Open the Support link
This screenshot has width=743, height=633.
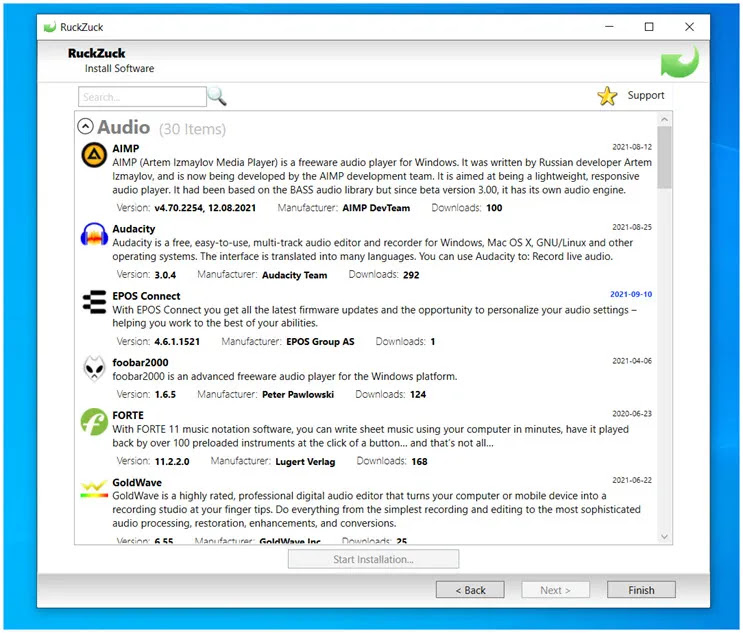click(645, 95)
